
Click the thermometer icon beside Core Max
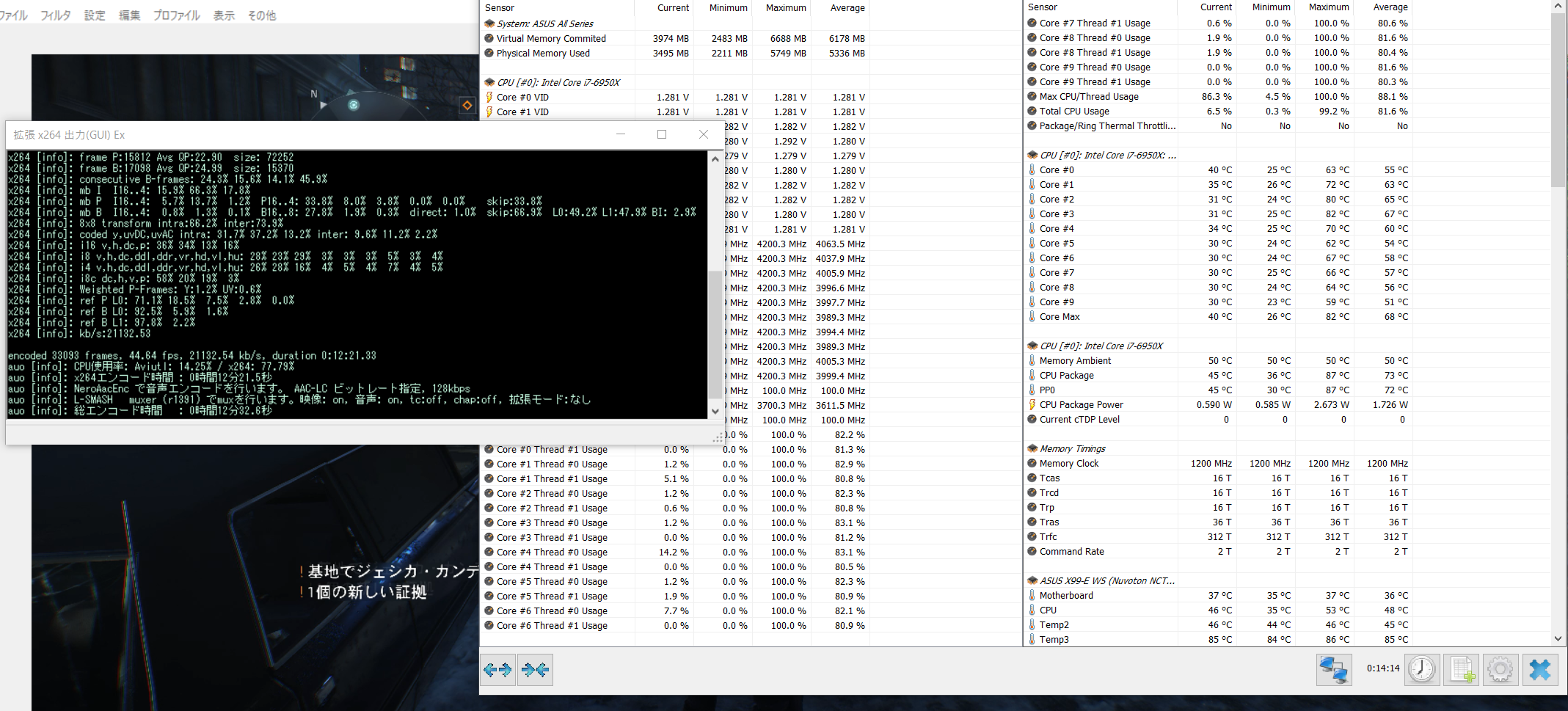tap(1032, 316)
